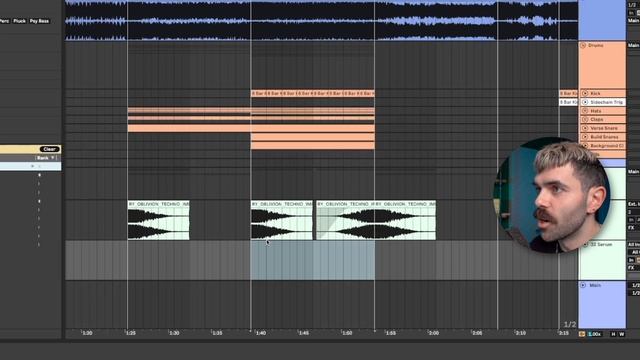The image size is (640, 360).
Task: Unfold the Build Snares track
Action: point(585,137)
